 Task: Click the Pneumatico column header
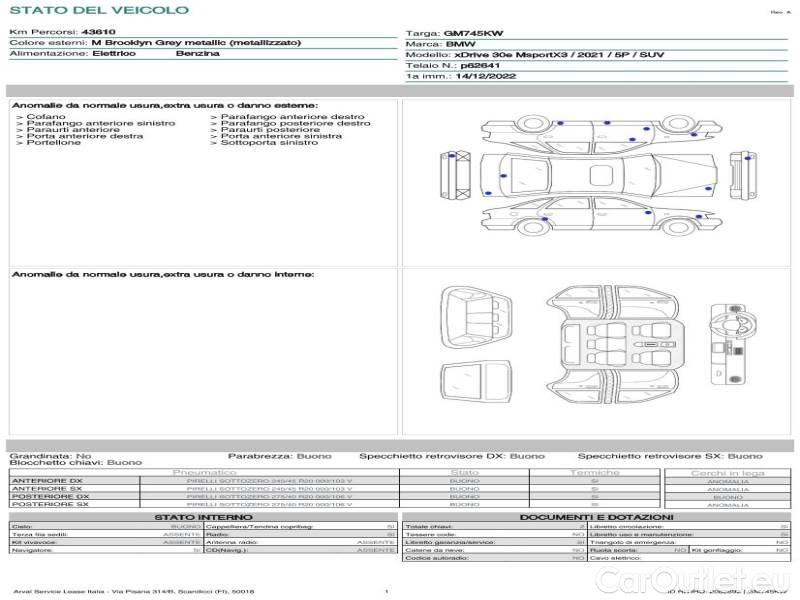point(204,472)
